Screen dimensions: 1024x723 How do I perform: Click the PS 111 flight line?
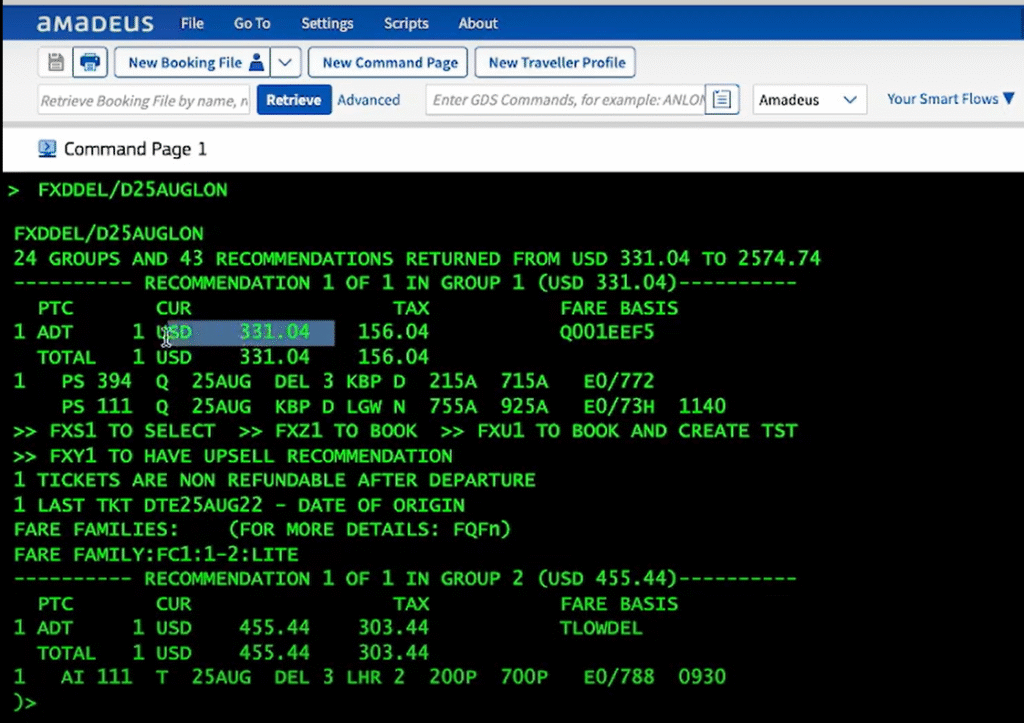pyautogui.click(x=393, y=406)
